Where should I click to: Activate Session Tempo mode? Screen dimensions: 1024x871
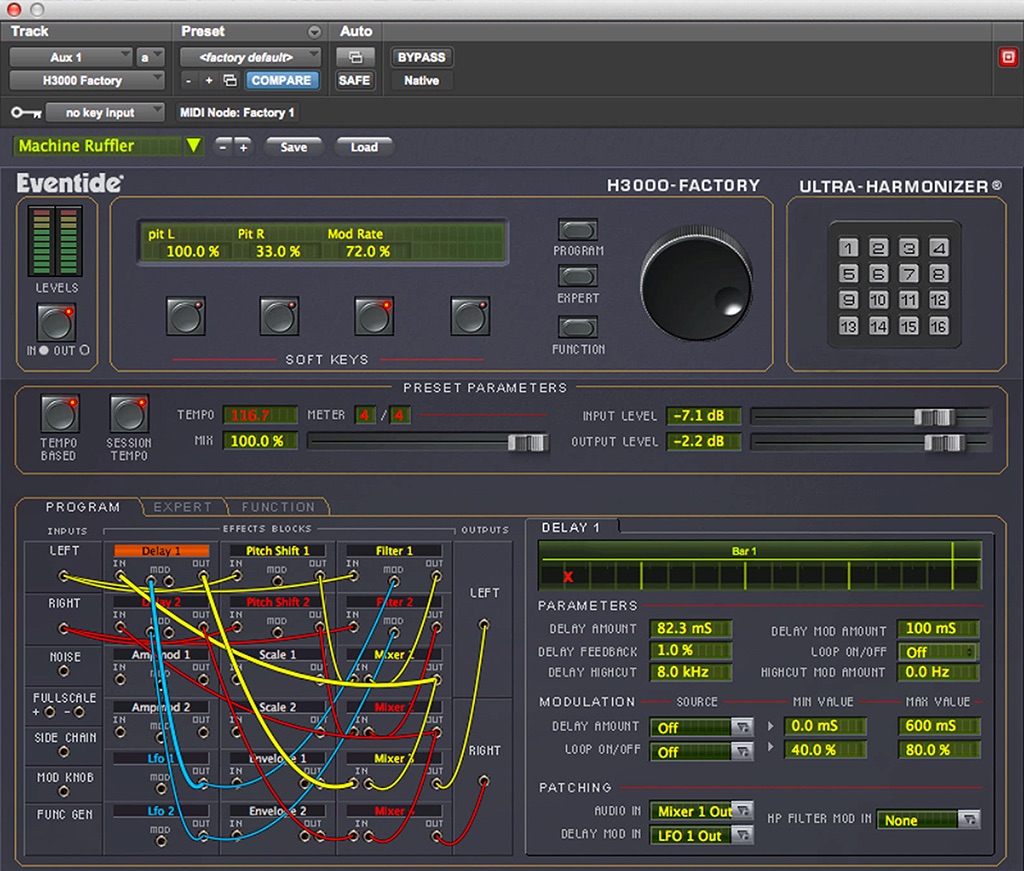pos(128,411)
